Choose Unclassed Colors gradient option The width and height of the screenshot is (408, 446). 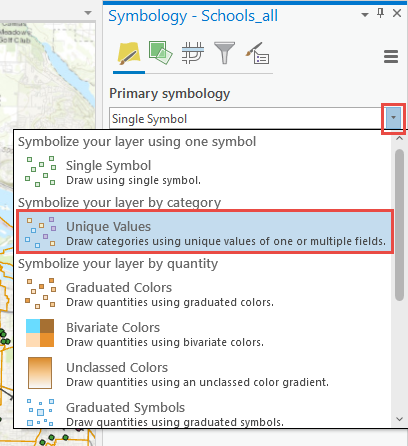[205, 373]
